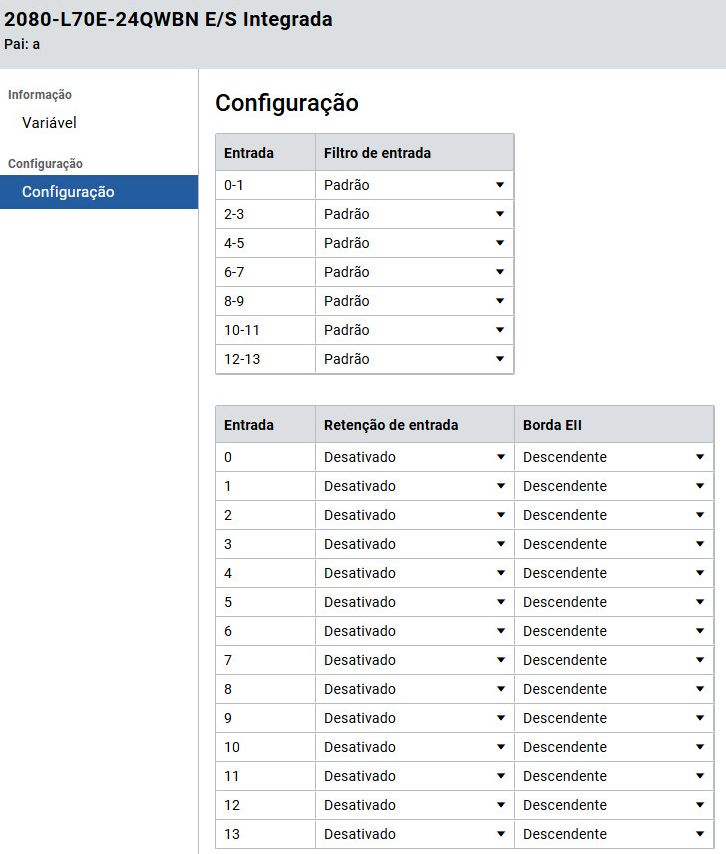Expand the Retenção de entrada dropdown for Entrada 0
Screen dimensions: 726x854
414,457
